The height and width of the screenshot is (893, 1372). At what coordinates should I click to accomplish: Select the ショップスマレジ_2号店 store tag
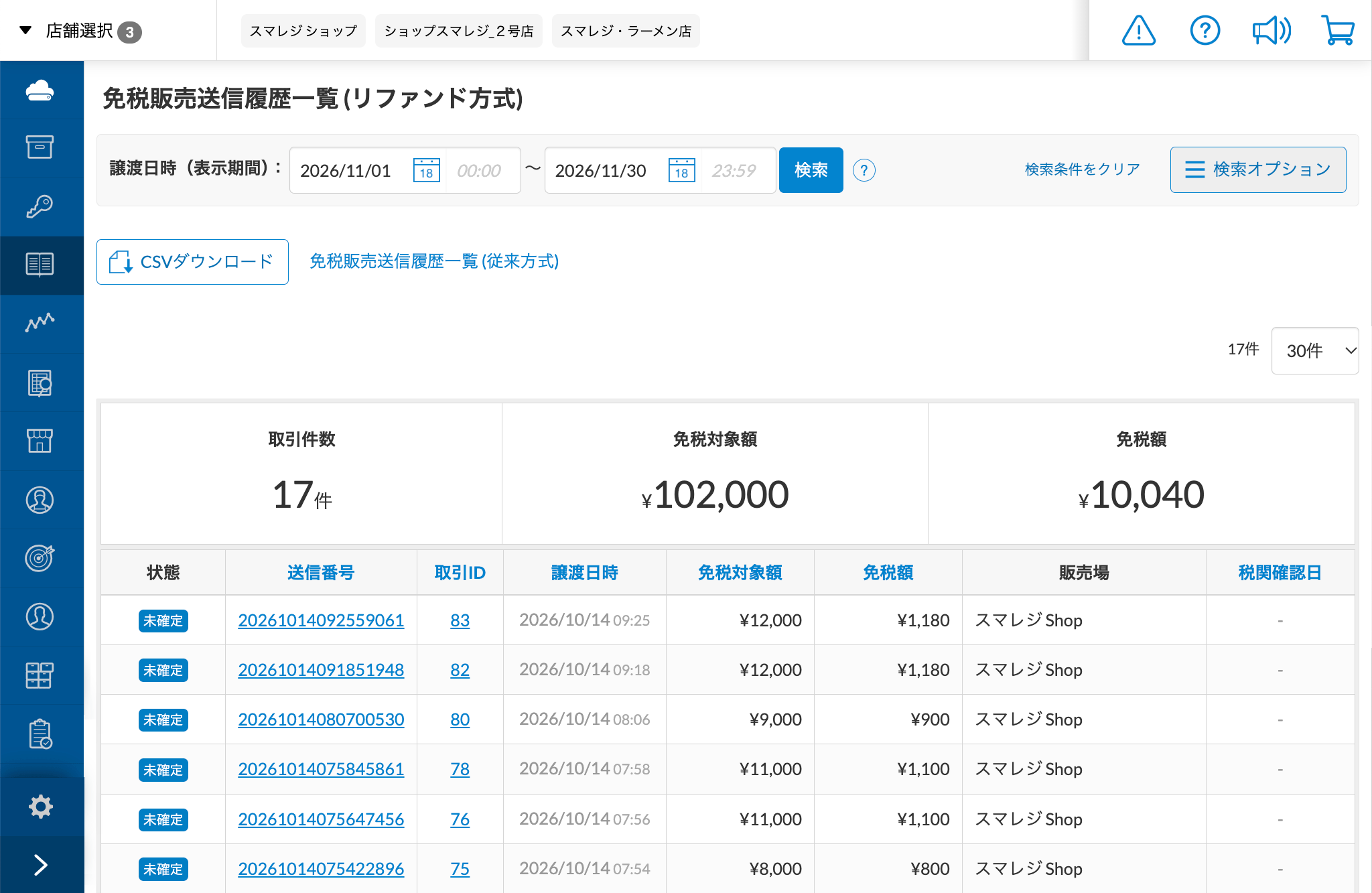(459, 31)
